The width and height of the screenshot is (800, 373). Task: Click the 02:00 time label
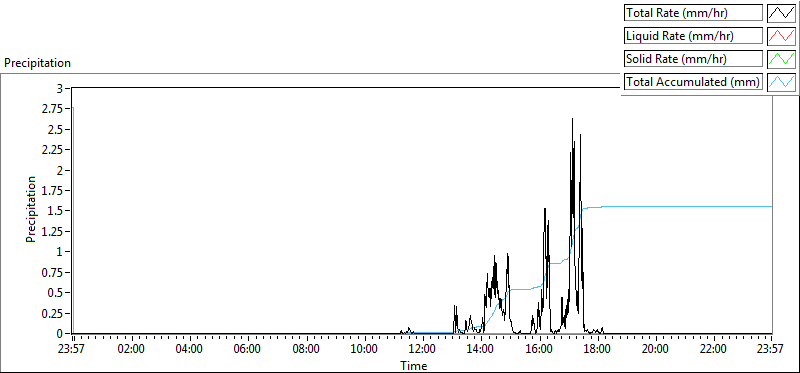click(132, 350)
